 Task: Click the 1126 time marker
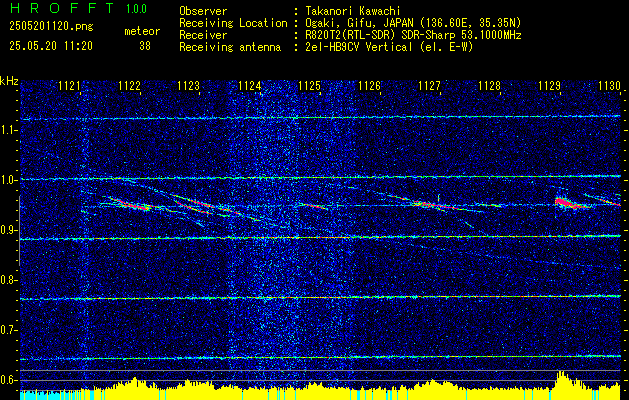[x=369, y=85]
